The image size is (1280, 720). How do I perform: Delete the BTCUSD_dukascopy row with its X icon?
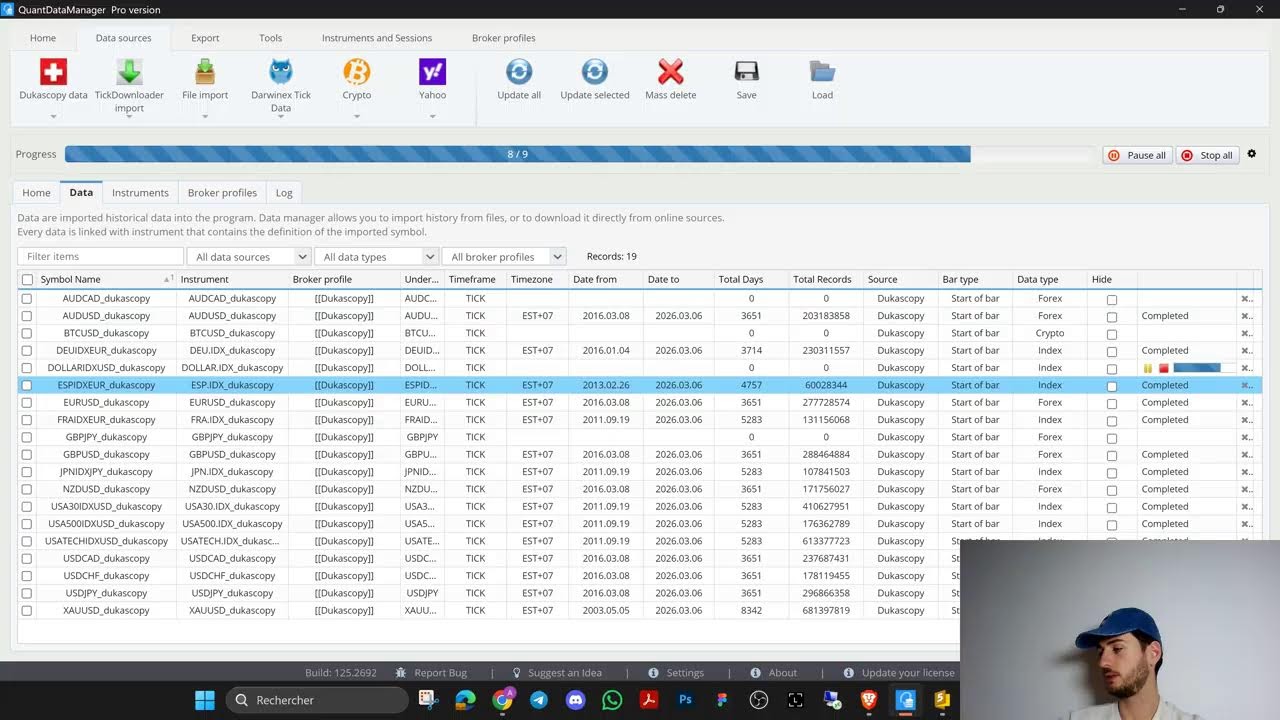[1246, 333]
